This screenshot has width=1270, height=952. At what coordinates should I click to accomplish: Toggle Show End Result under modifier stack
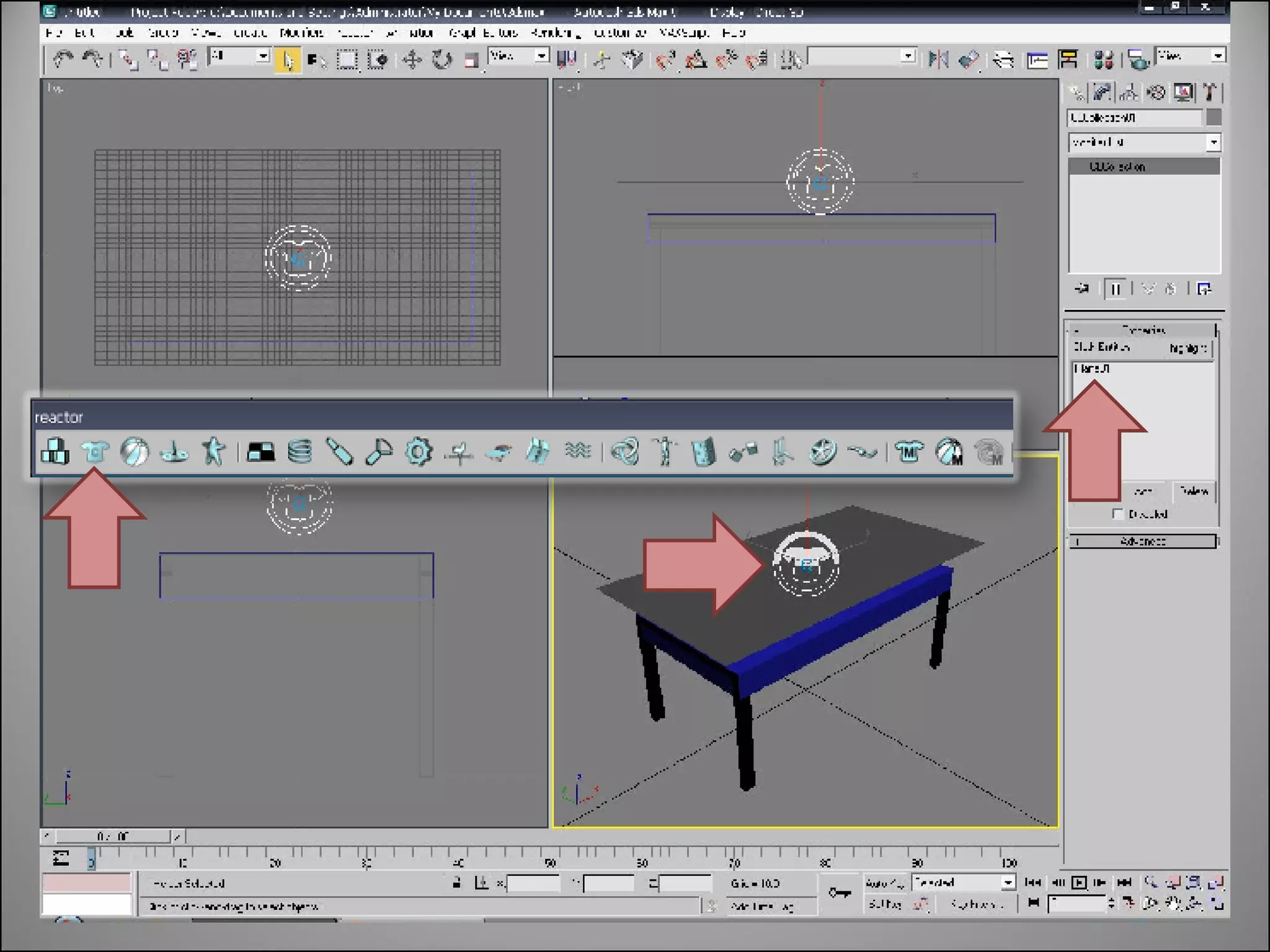coord(1116,289)
